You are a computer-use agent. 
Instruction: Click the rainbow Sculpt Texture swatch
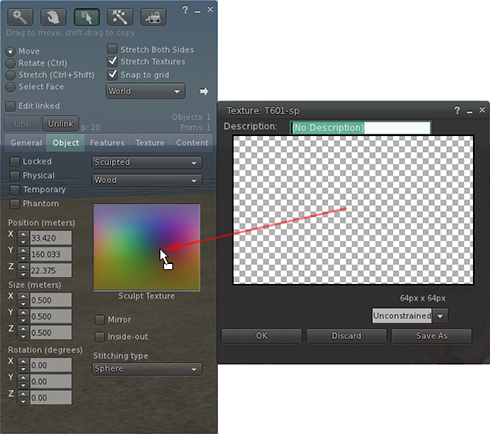click(x=147, y=247)
